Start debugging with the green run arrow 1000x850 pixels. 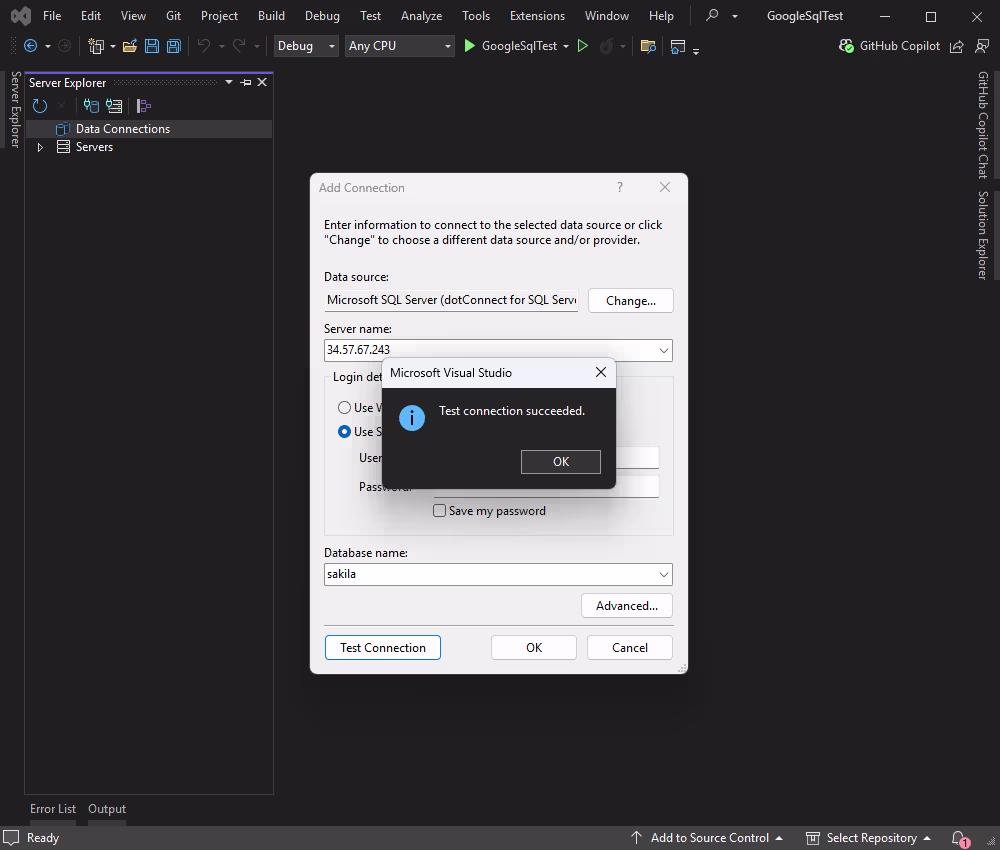[469, 45]
